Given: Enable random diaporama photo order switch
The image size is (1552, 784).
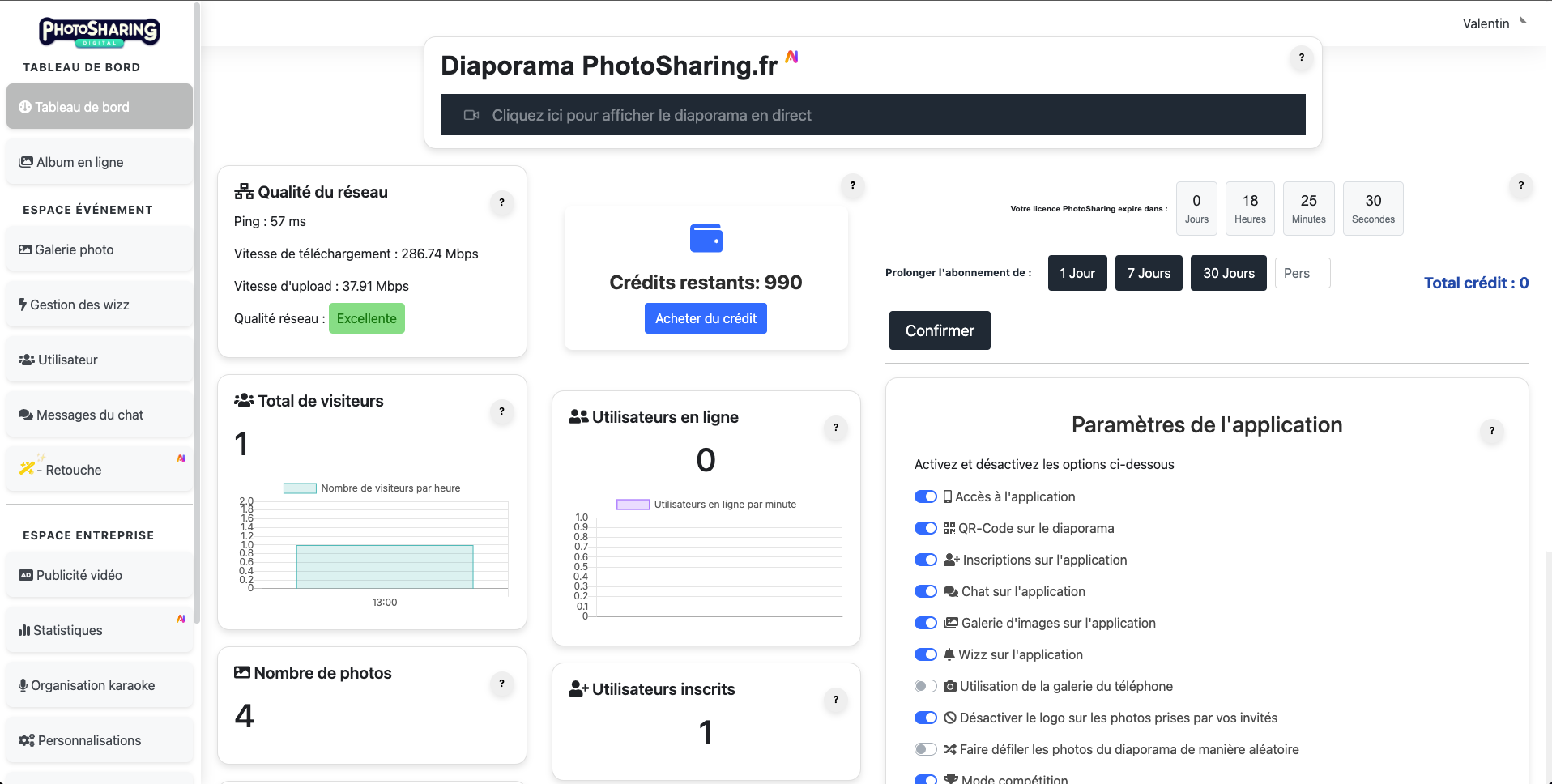Looking at the screenshot, I should pos(926,749).
